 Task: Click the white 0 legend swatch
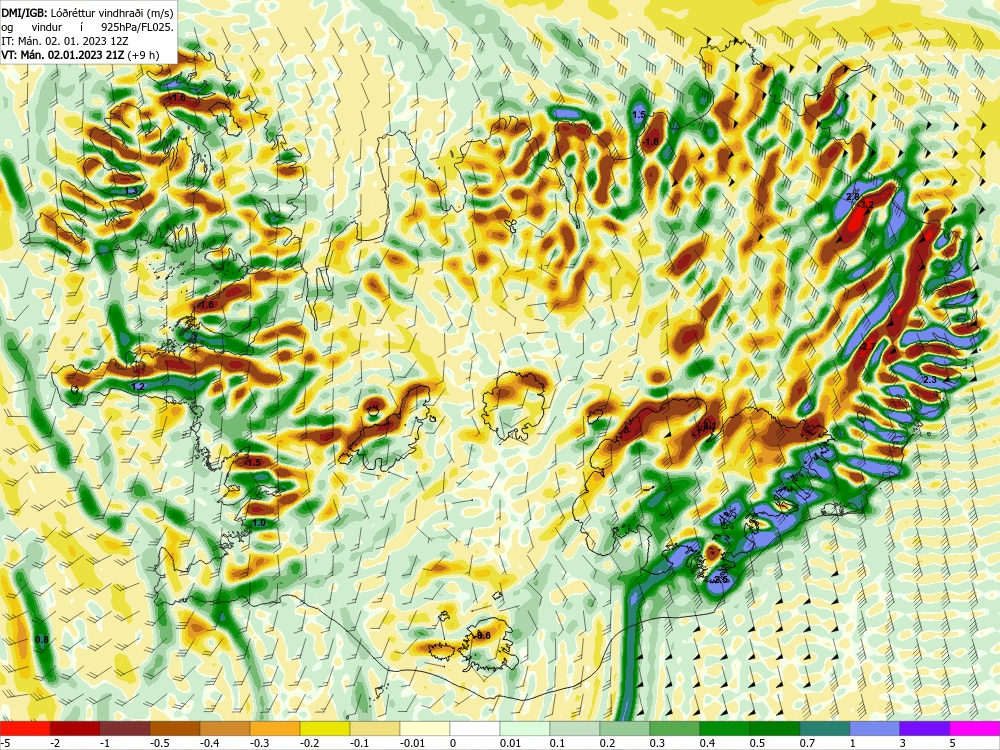[x=475, y=728]
